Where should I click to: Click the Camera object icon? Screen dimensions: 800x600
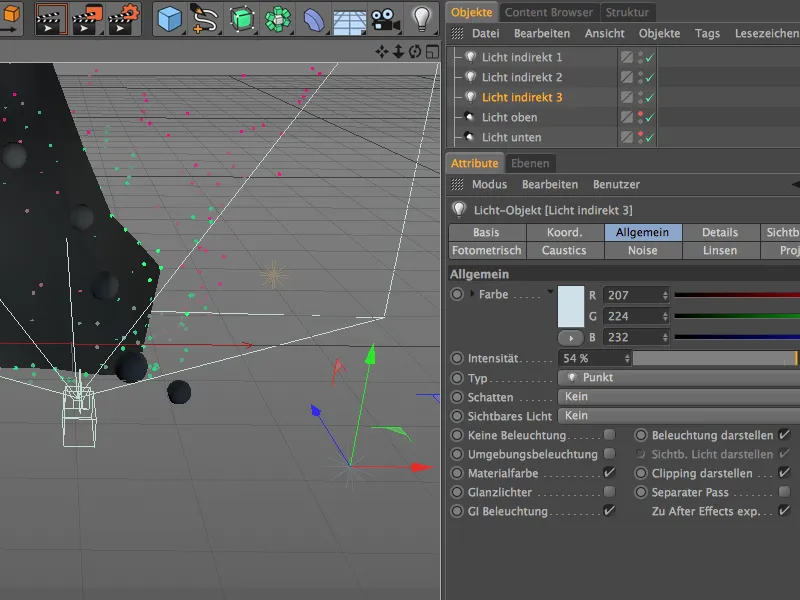point(384,19)
